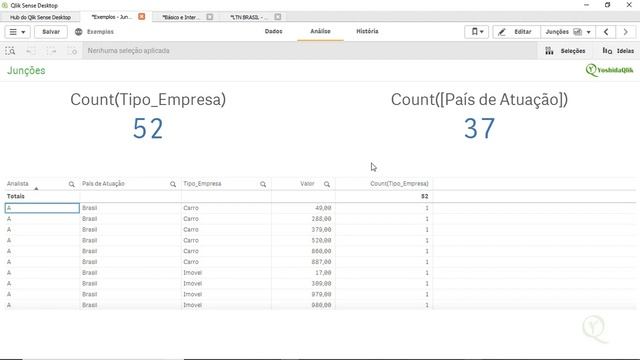Restore the Qlik Sense Desktop window
The width and height of the screenshot is (640, 360).
click(607, 5)
